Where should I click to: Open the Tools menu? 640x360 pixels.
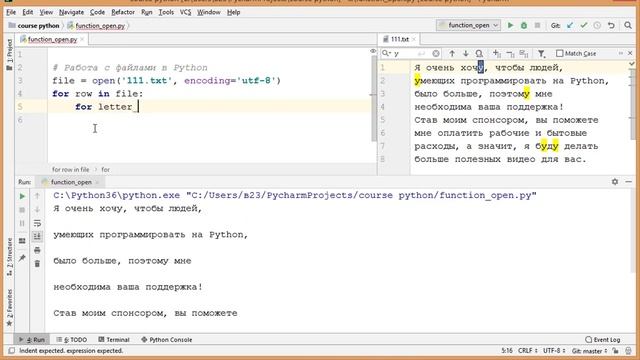pyautogui.click(x=166, y=12)
